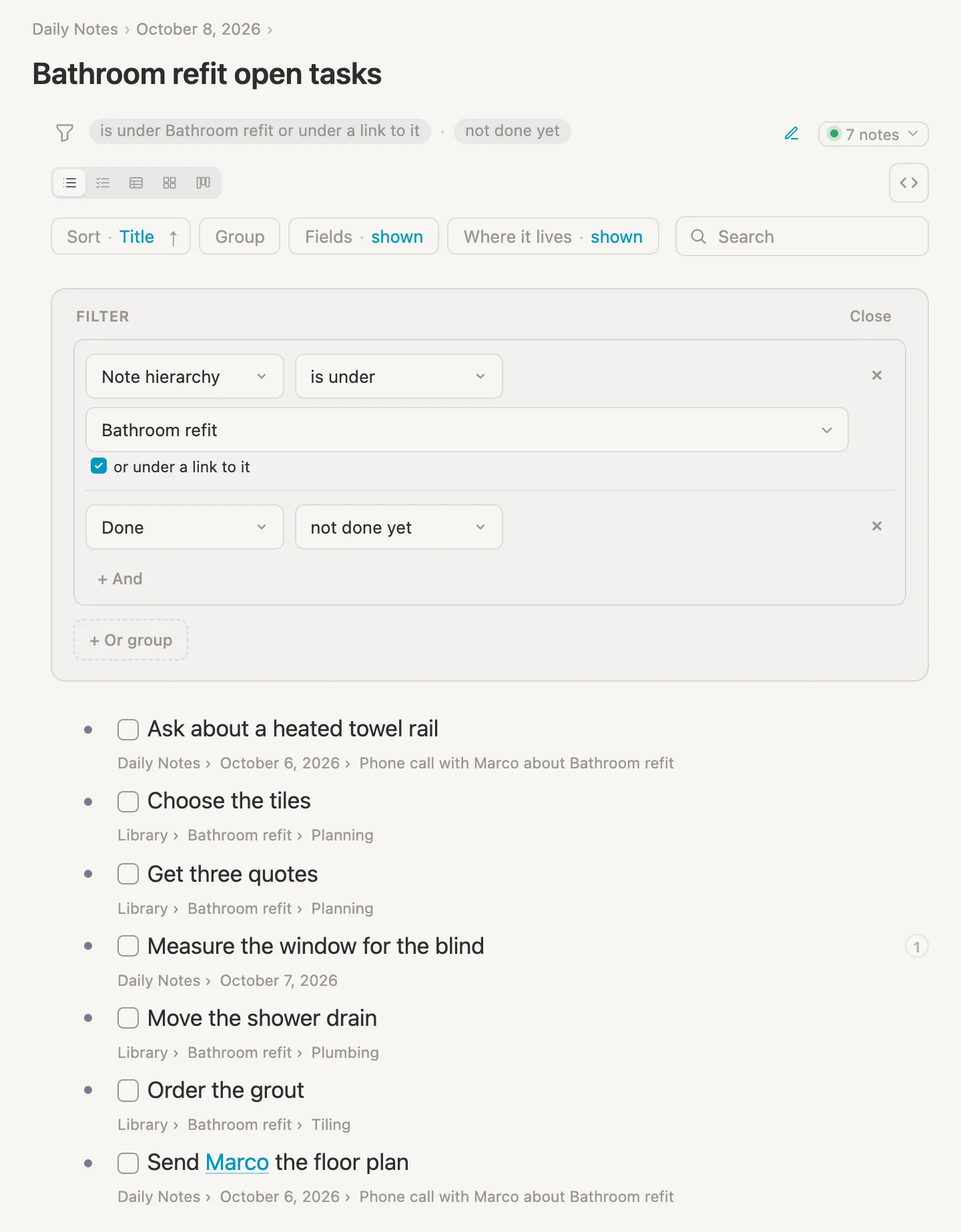
Task: Open the code view brackets icon
Action: pos(908,183)
